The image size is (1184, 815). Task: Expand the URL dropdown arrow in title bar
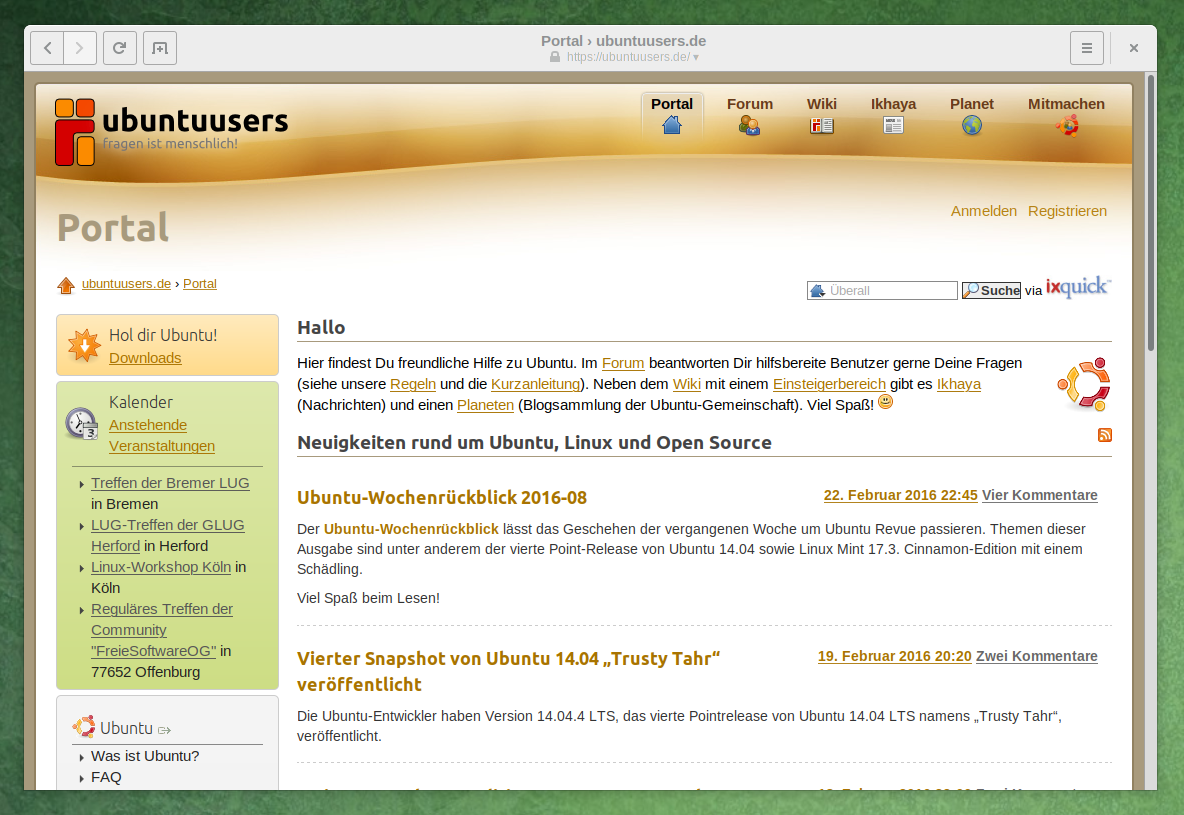pos(695,57)
